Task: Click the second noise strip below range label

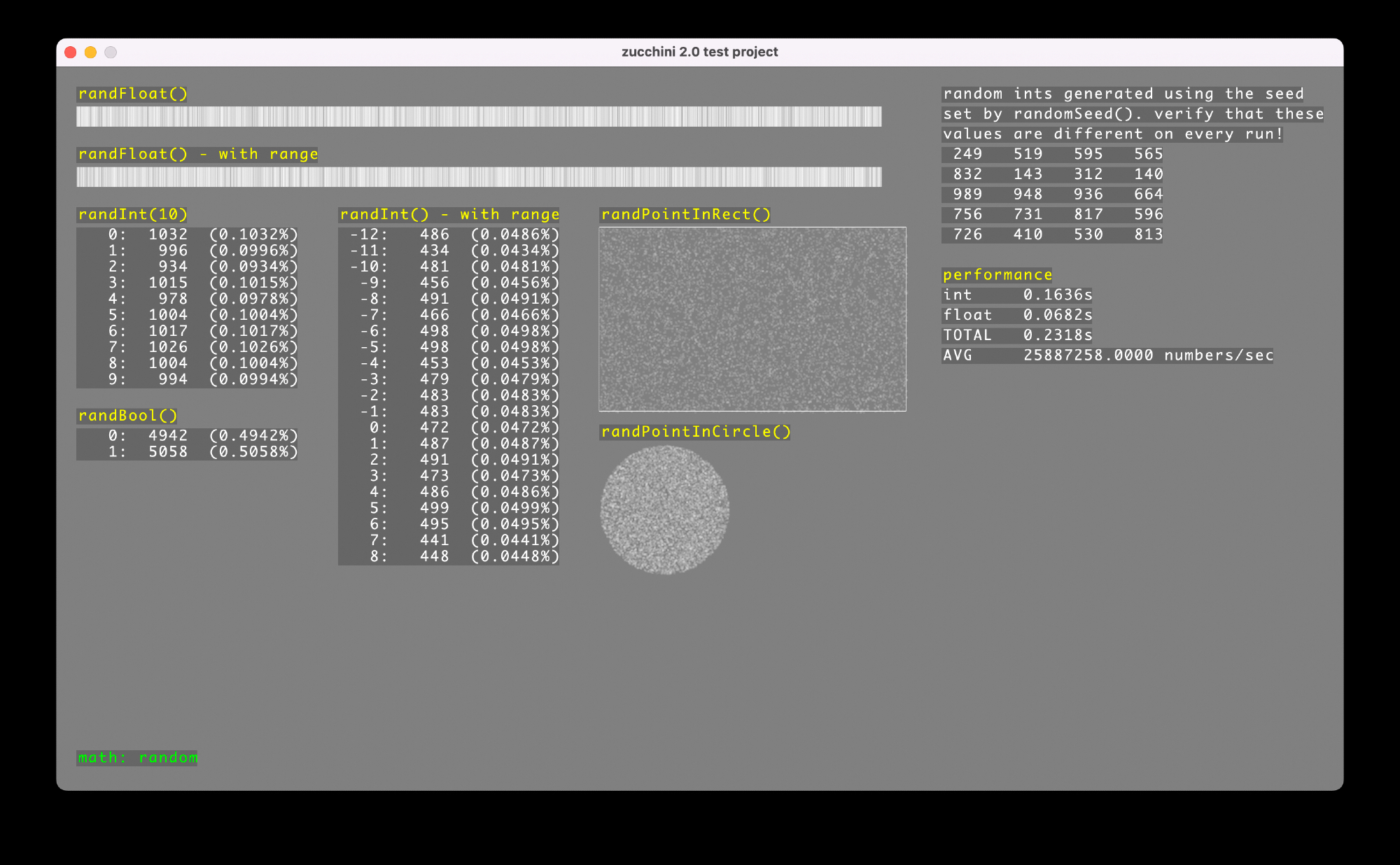Action: coord(479,176)
